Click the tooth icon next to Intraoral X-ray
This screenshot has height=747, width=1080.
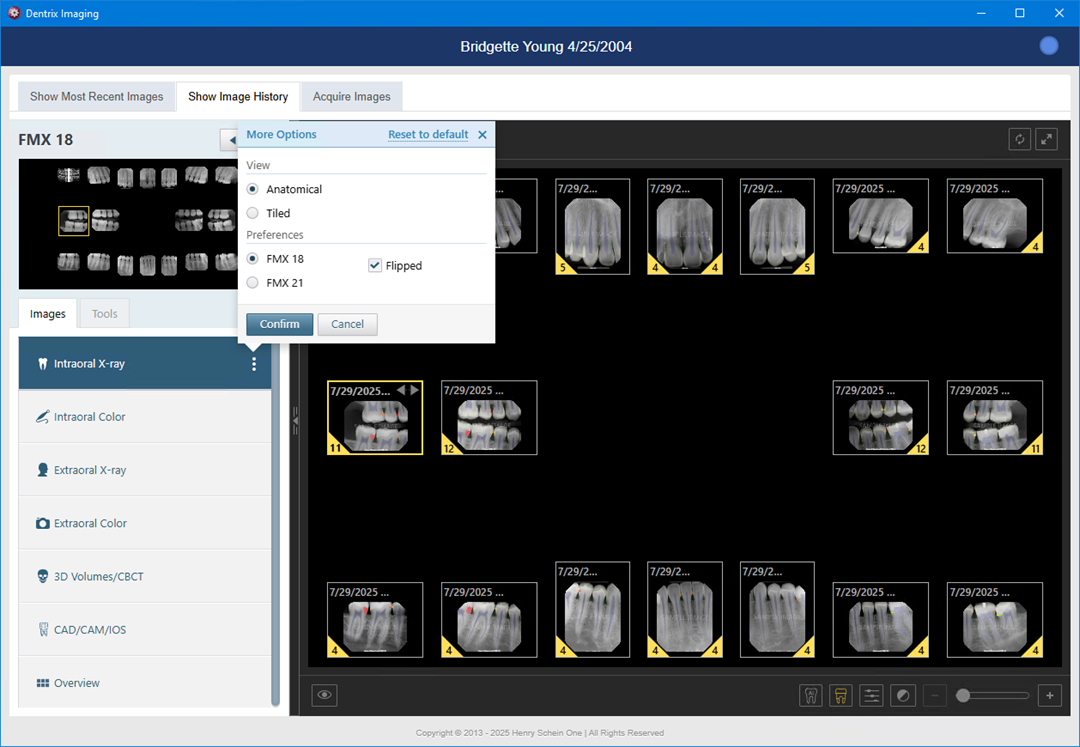pos(43,364)
